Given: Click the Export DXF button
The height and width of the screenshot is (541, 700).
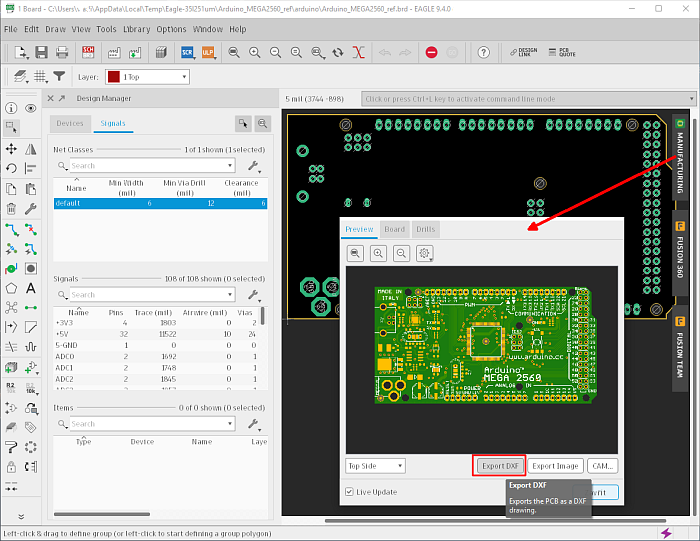Looking at the screenshot, I should click(499, 466).
